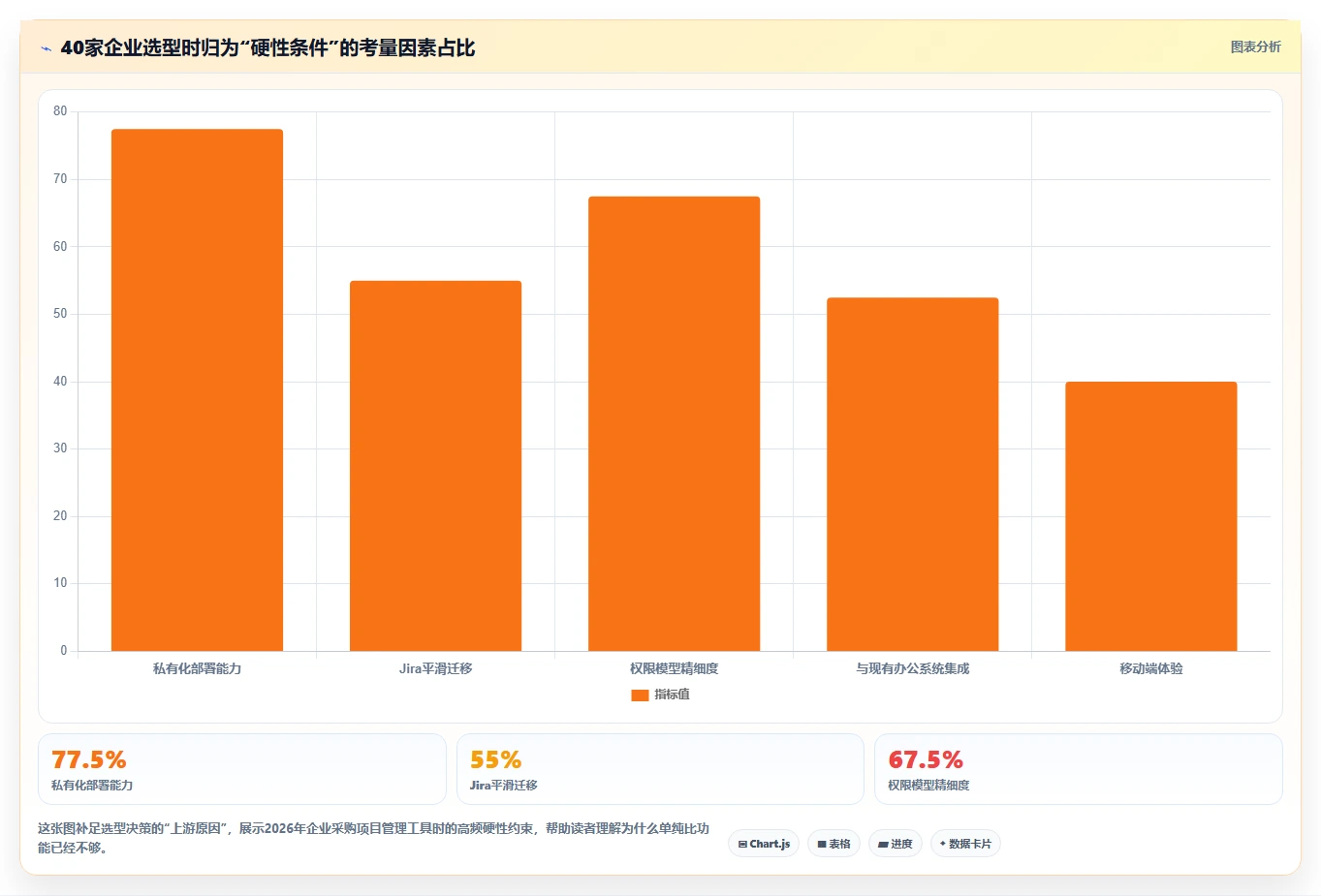The image size is (1321, 896).
Task: Open the 67.5% 权限模型精细度 stat card
Action: tap(1079, 769)
